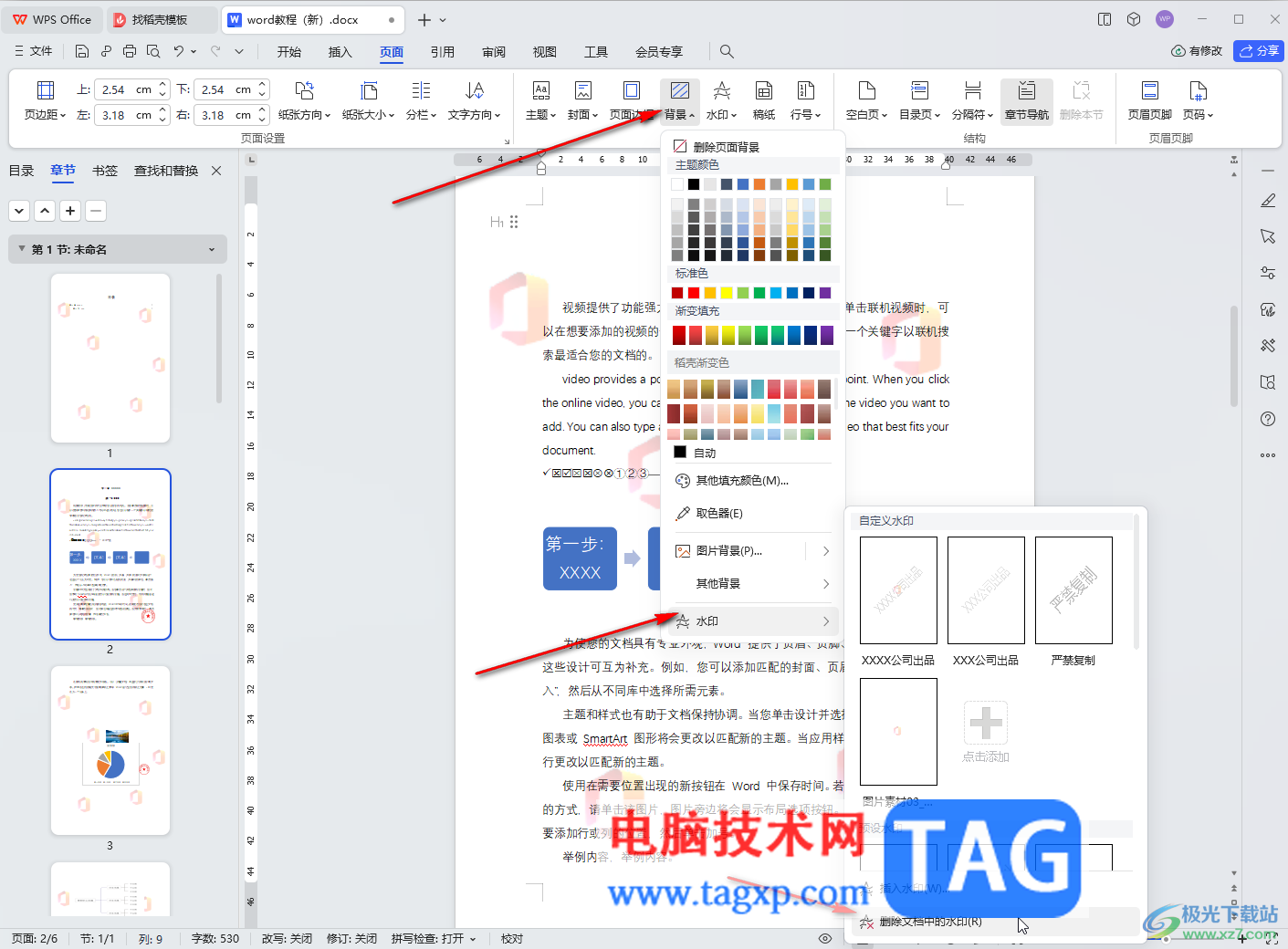Switch to the 审阅 ribbon tab
Screen dimensions: 1288x949
pyautogui.click(x=494, y=52)
